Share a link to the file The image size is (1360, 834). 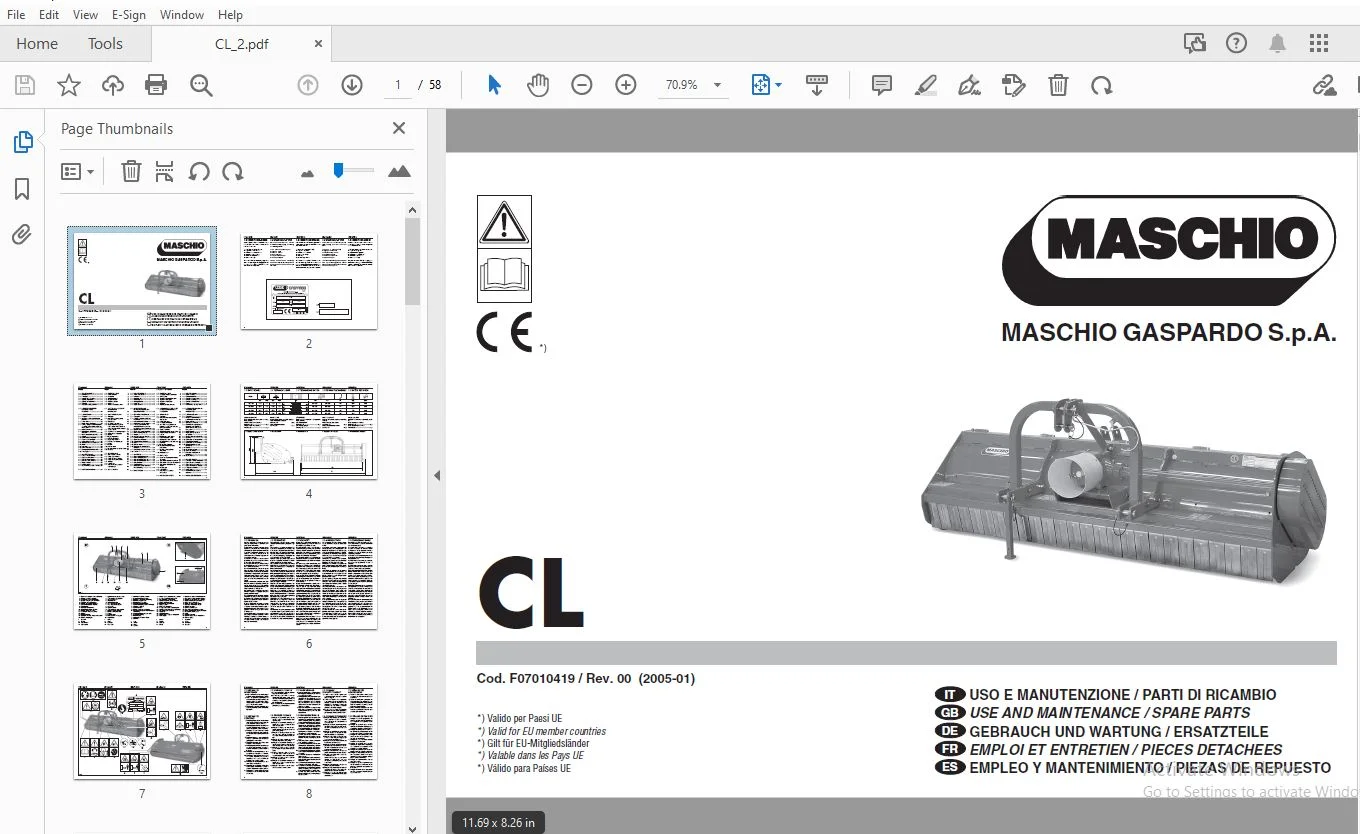[x=1325, y=86]
